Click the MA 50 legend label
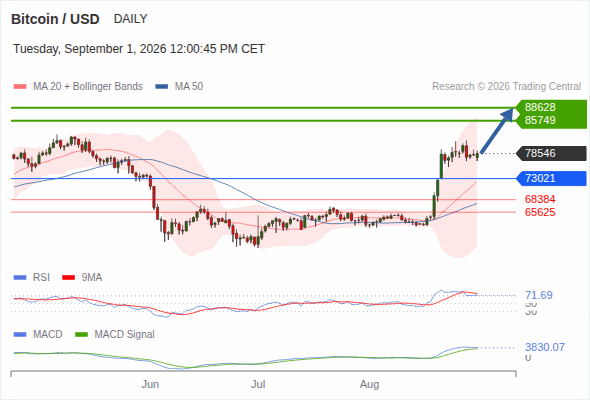This screenshot has height=400, width=590. pos(189,87)
